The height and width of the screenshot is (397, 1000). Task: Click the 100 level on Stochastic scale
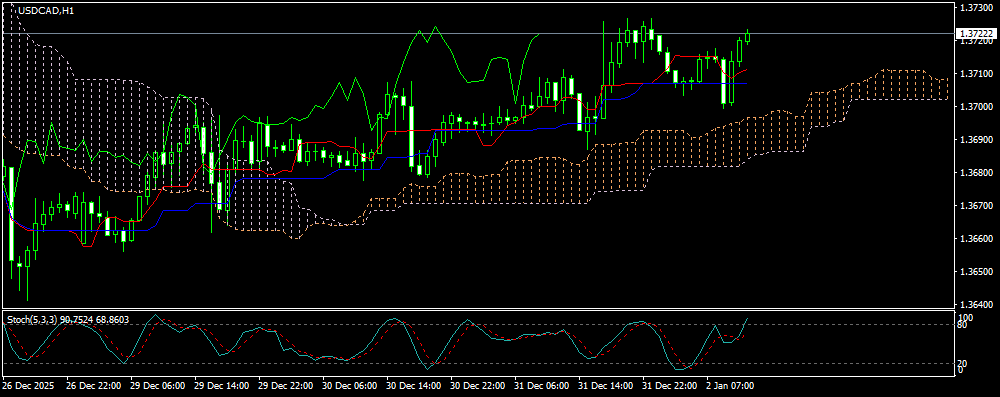click(966, 317)
